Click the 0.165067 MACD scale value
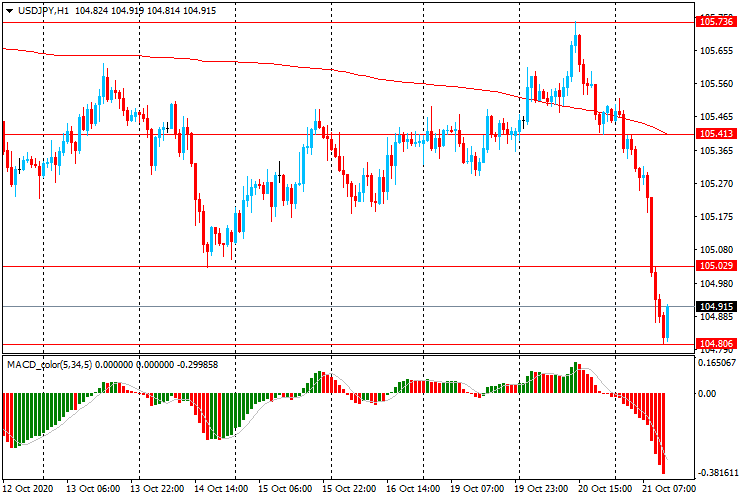740x500 pixels. point(717,363)
